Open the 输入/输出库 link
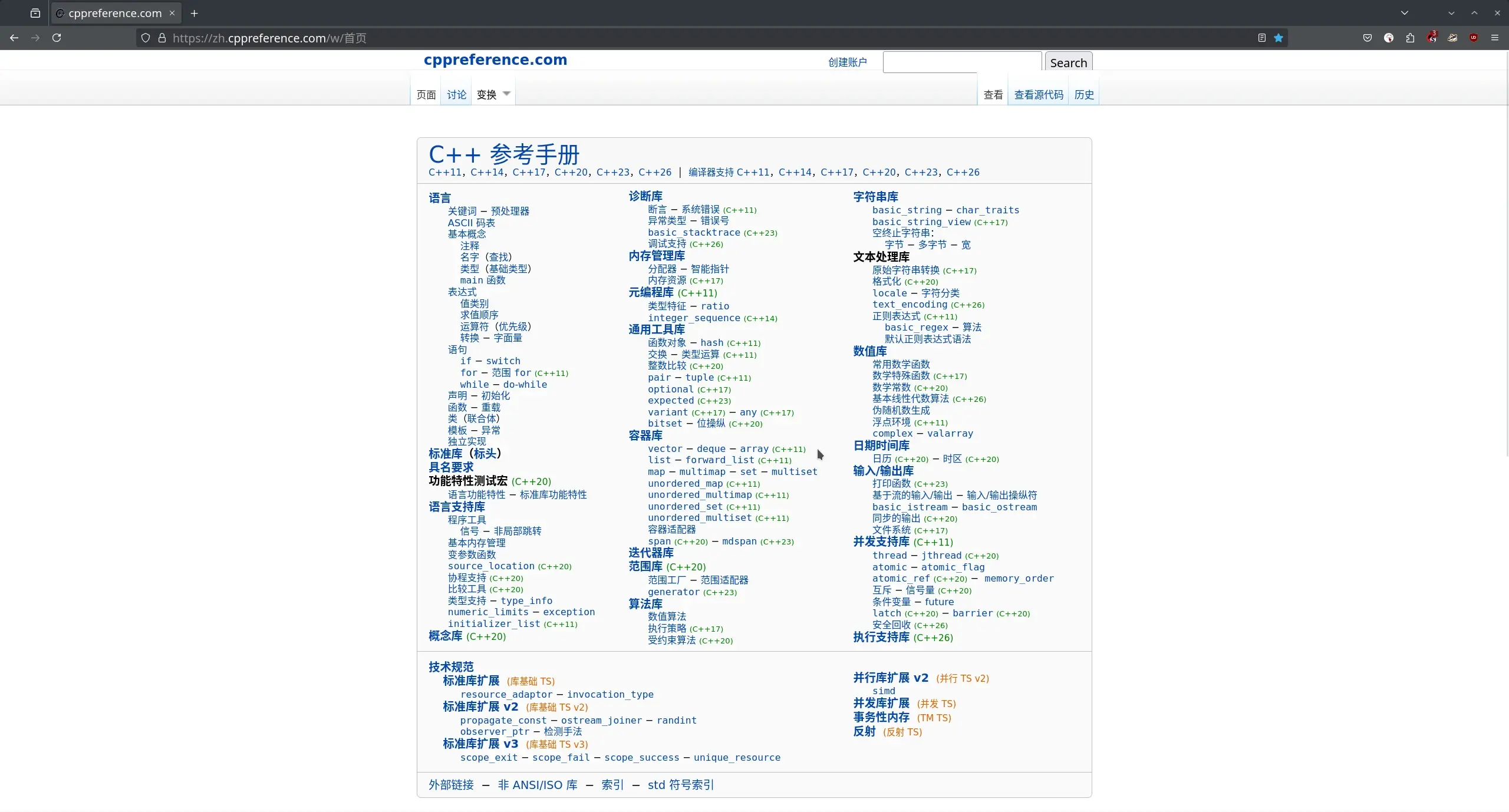 (883, 471)
